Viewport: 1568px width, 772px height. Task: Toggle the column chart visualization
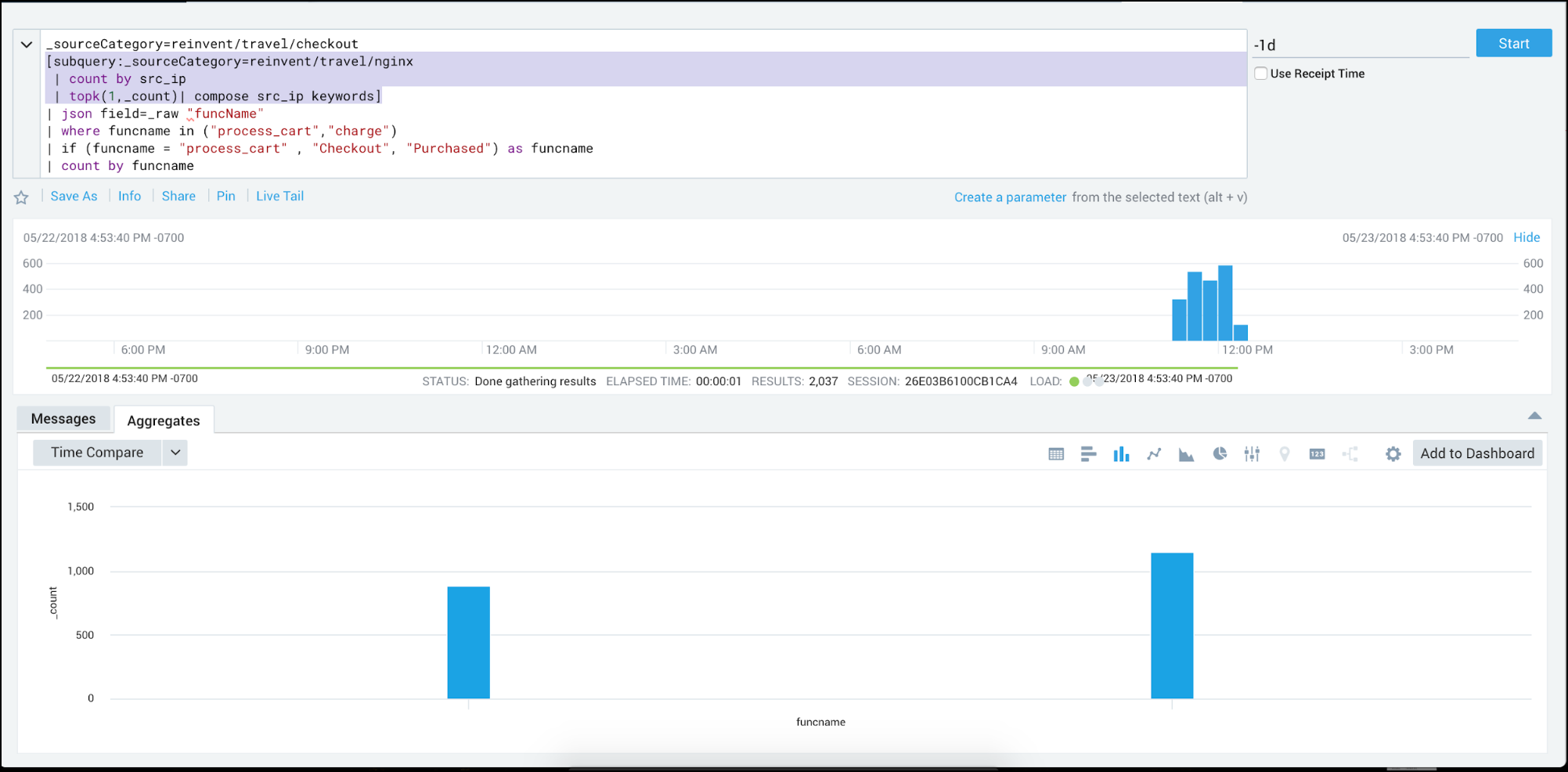pyautogui.click(x=1121, y=453)
